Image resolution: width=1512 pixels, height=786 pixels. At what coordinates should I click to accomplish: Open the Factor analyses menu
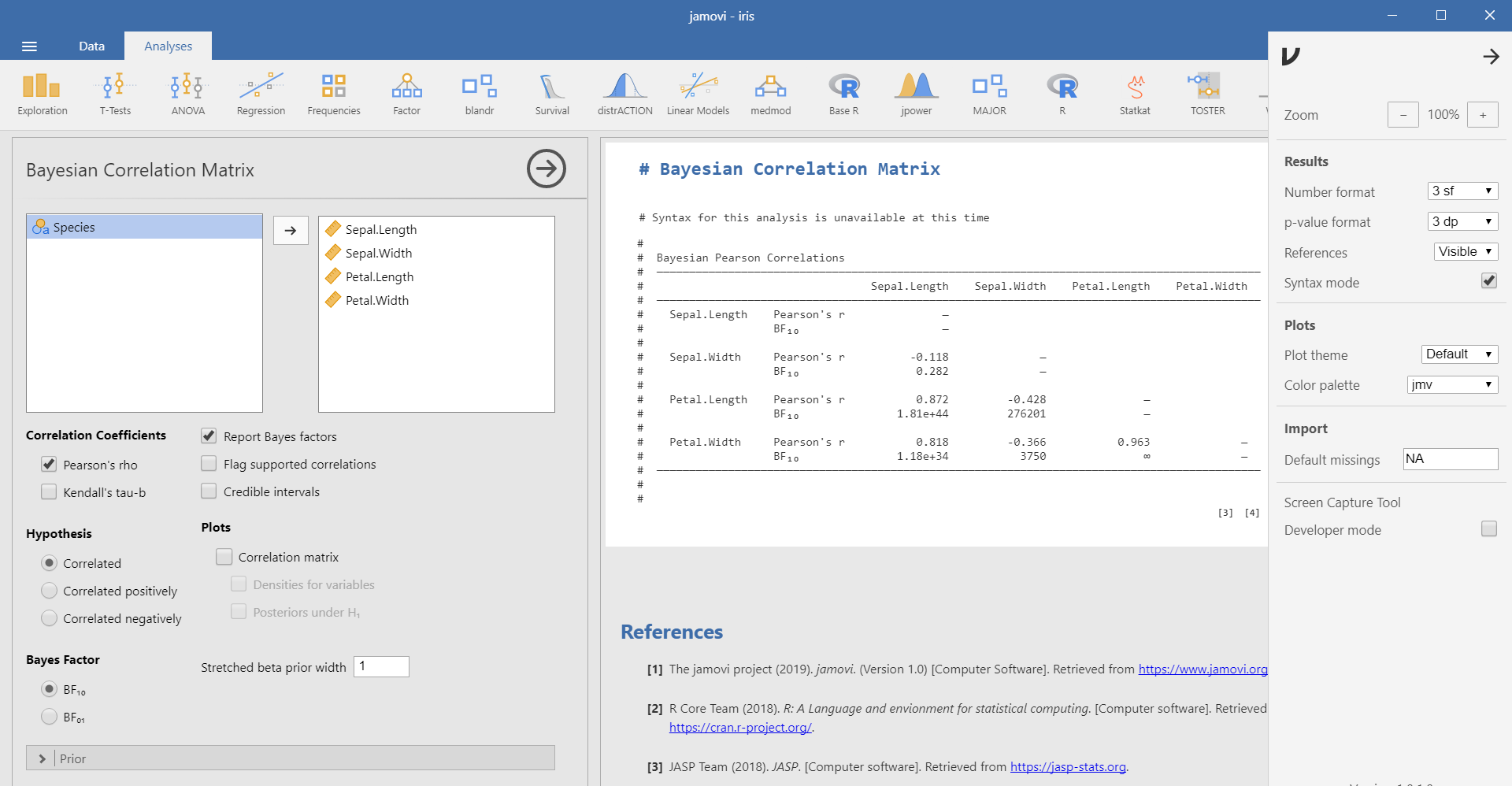pyautogui.click(x=406, y=95)
